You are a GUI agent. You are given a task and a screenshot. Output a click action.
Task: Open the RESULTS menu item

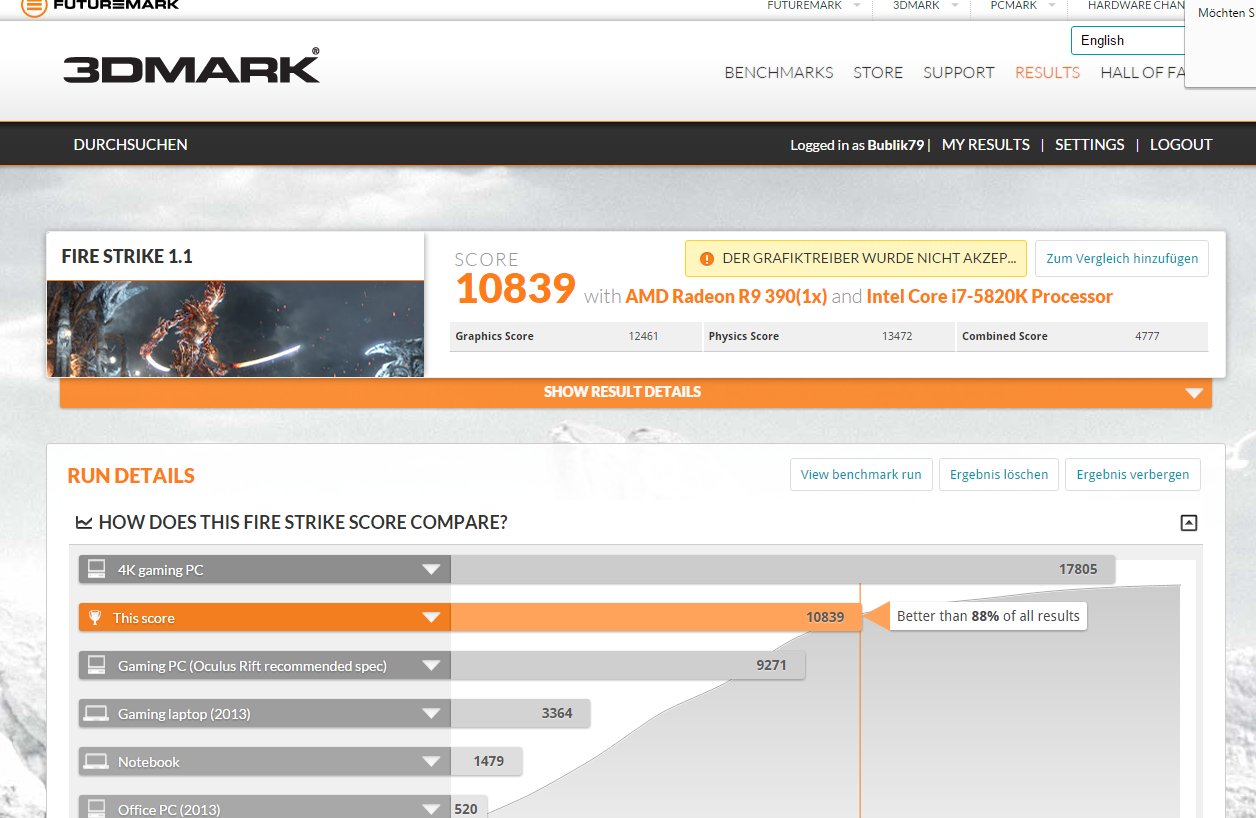(1047, 72)
